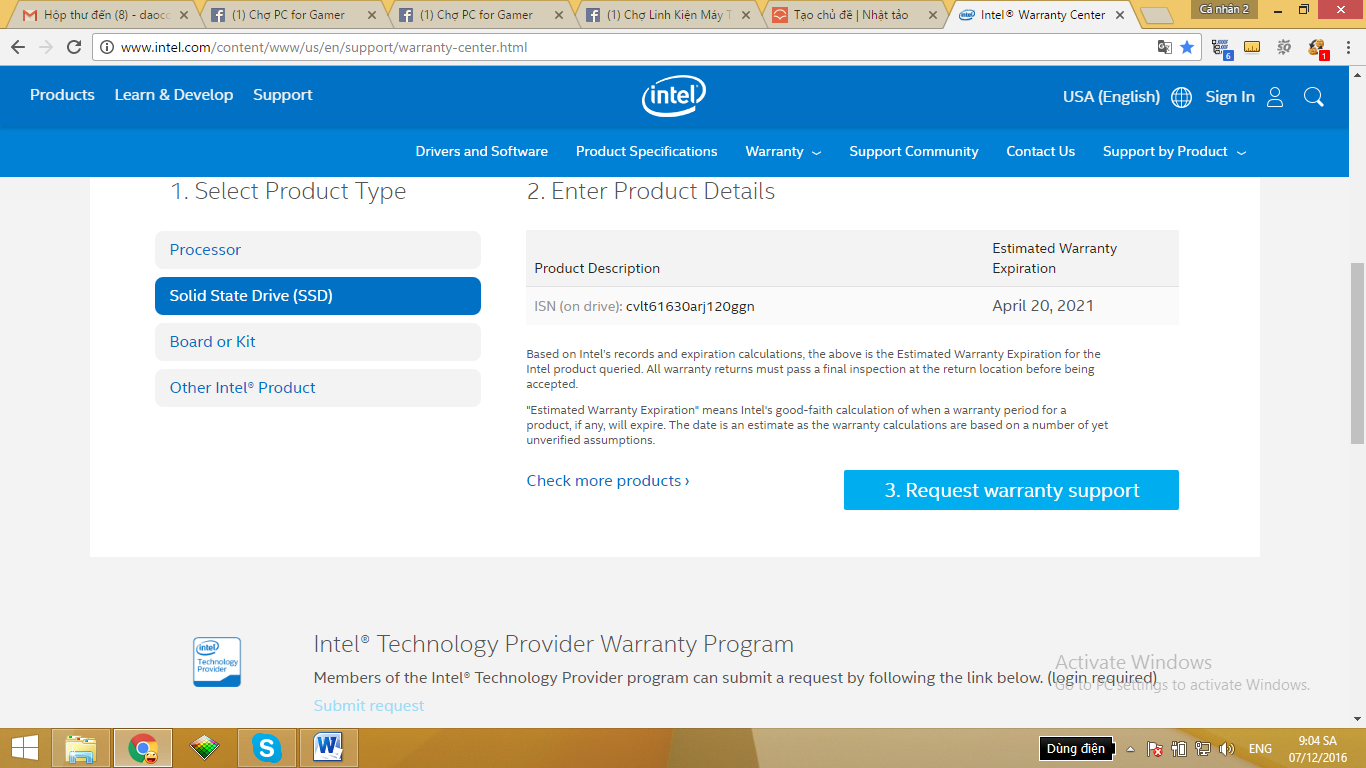
Task: Open USA (English) region selector
Action: pos(1111,97)
